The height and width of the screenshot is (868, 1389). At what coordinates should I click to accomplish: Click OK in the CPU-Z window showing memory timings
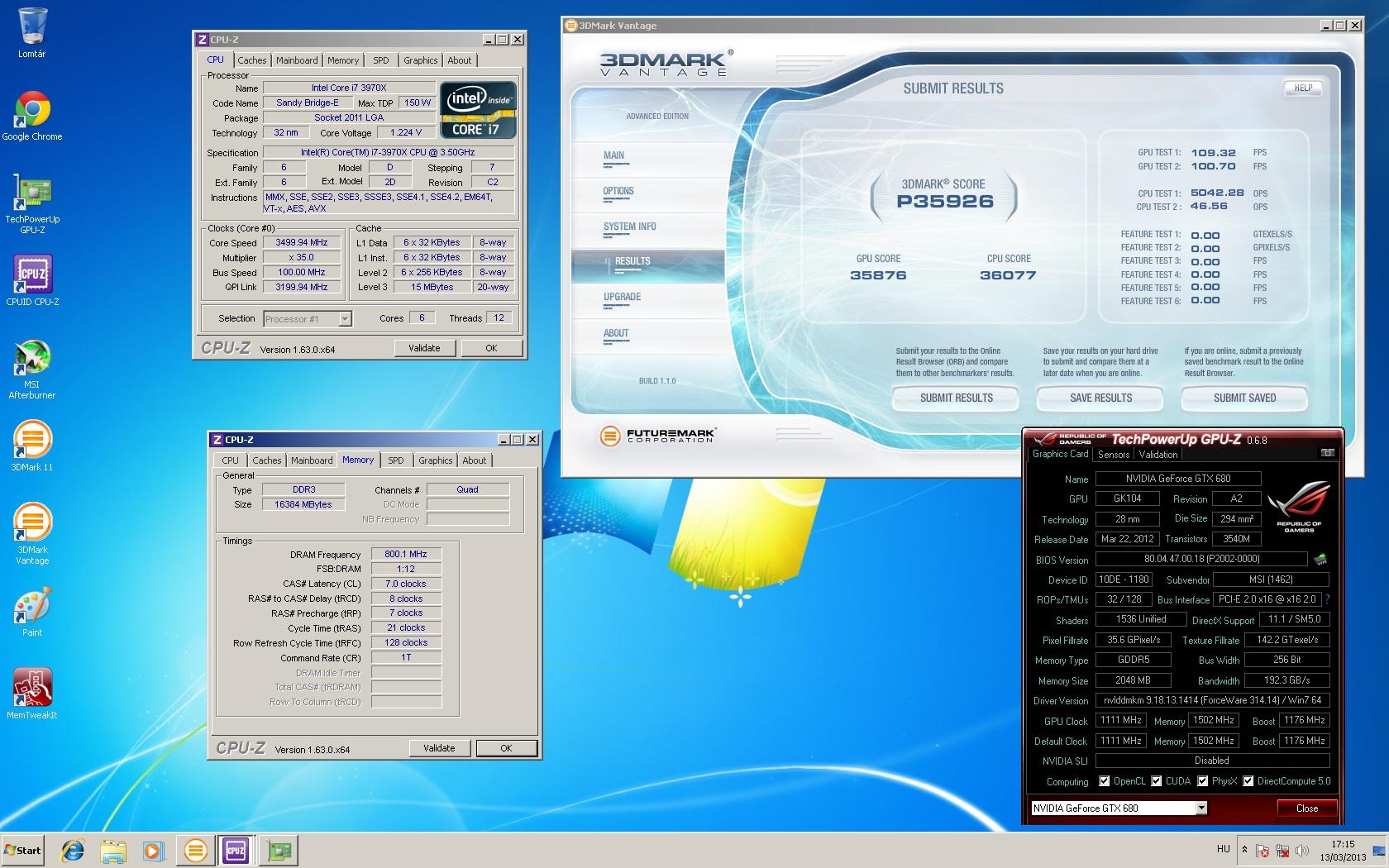(506, 748)
